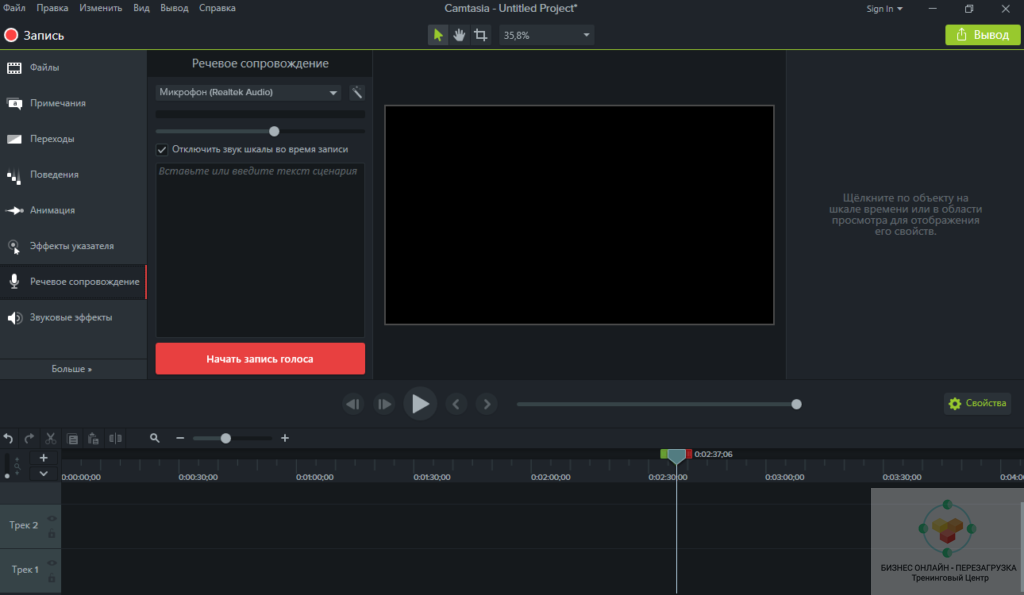
Task: Click the green Вывод export button
Action: (x=983, y=35)
